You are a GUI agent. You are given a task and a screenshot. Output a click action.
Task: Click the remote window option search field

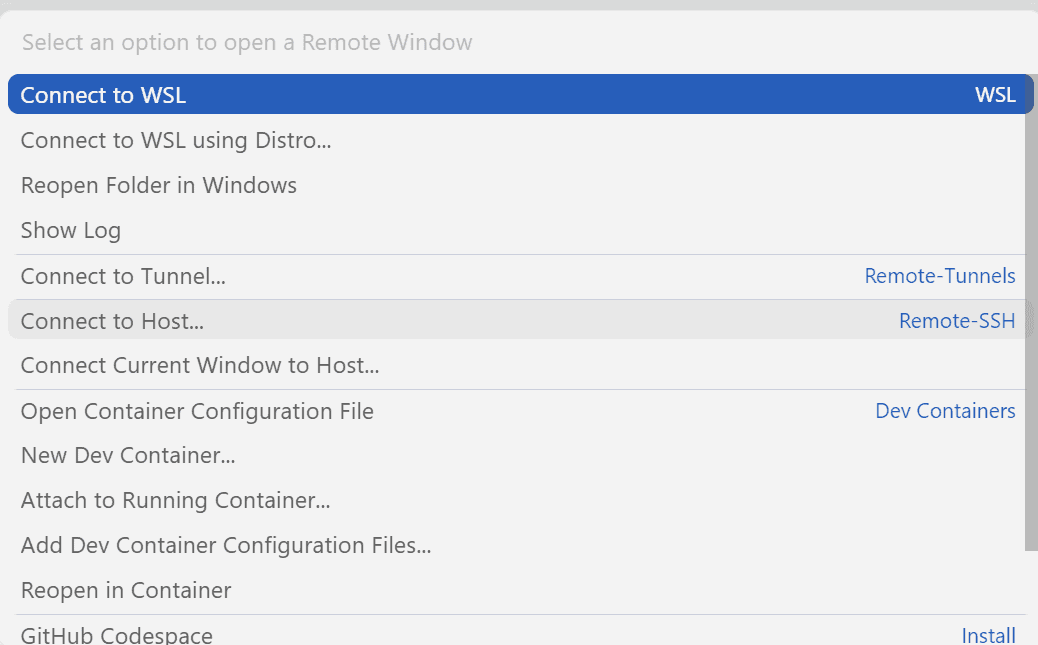[500, 42]
